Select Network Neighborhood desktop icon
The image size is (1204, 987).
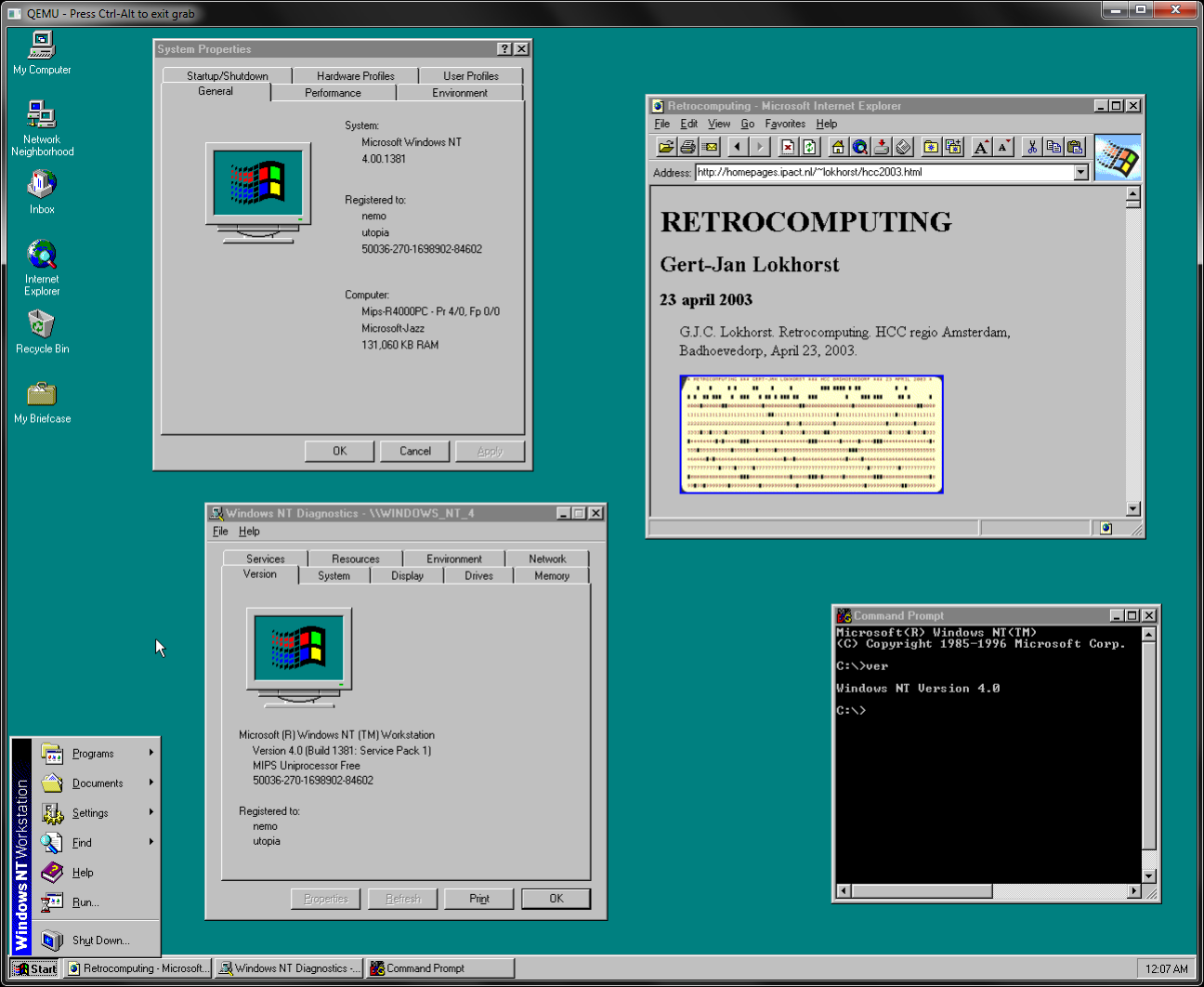point(42,128)
